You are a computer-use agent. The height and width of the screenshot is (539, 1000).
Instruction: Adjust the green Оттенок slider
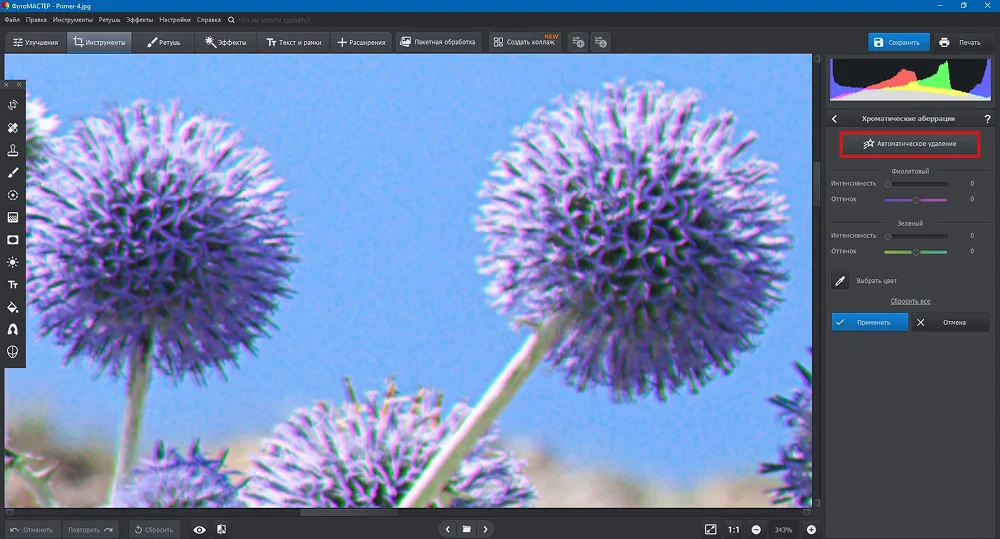[x=916, y=252]
